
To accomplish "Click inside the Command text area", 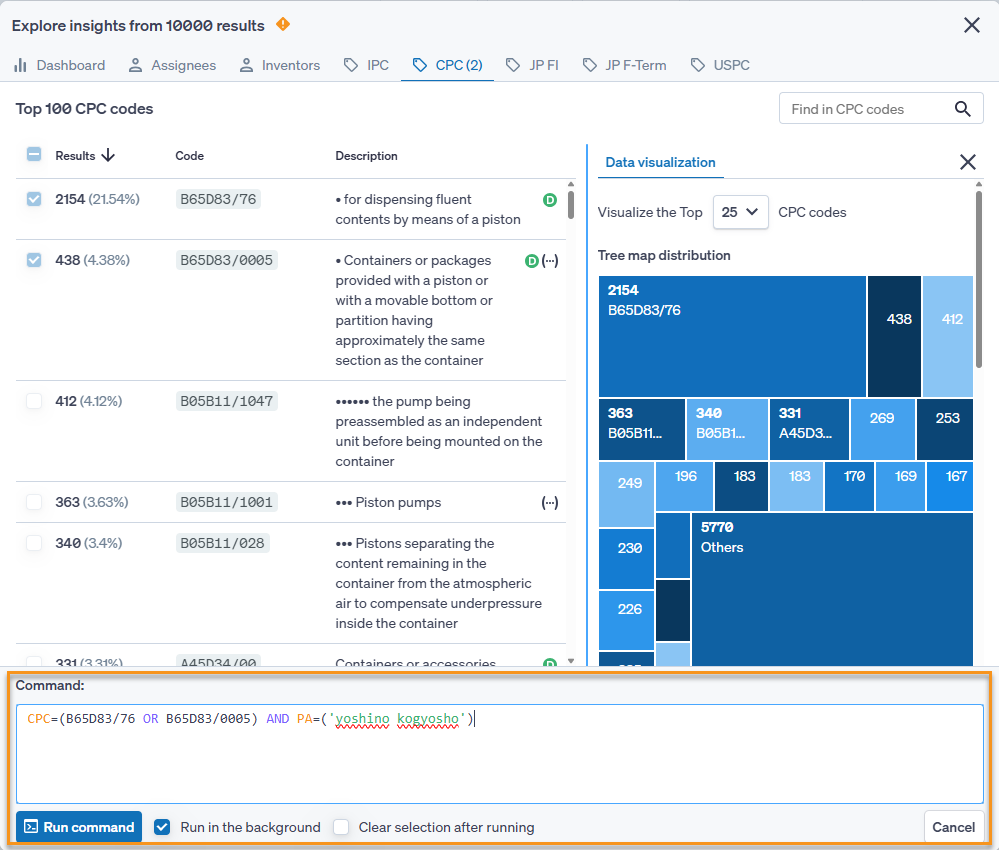I will [x=500, y=754].
